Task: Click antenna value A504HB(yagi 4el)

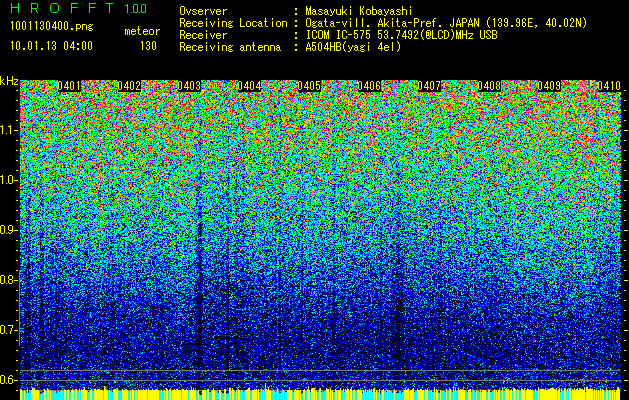Action: click(x=353, y=47)
